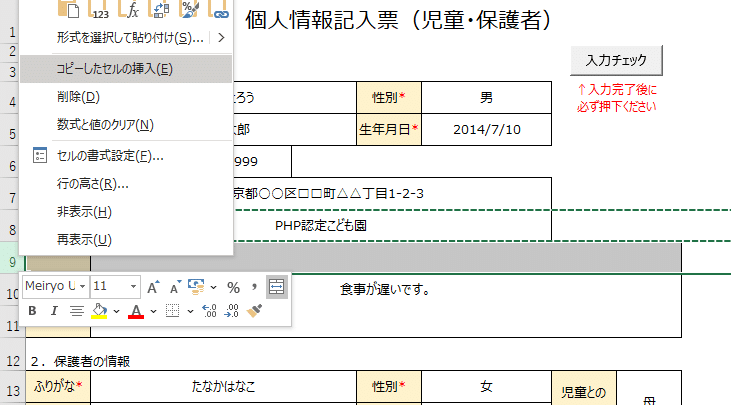This screenshot has height=405, width=731.
Task: Open the font size dropdown arrow
Action: tap(133, 286)
